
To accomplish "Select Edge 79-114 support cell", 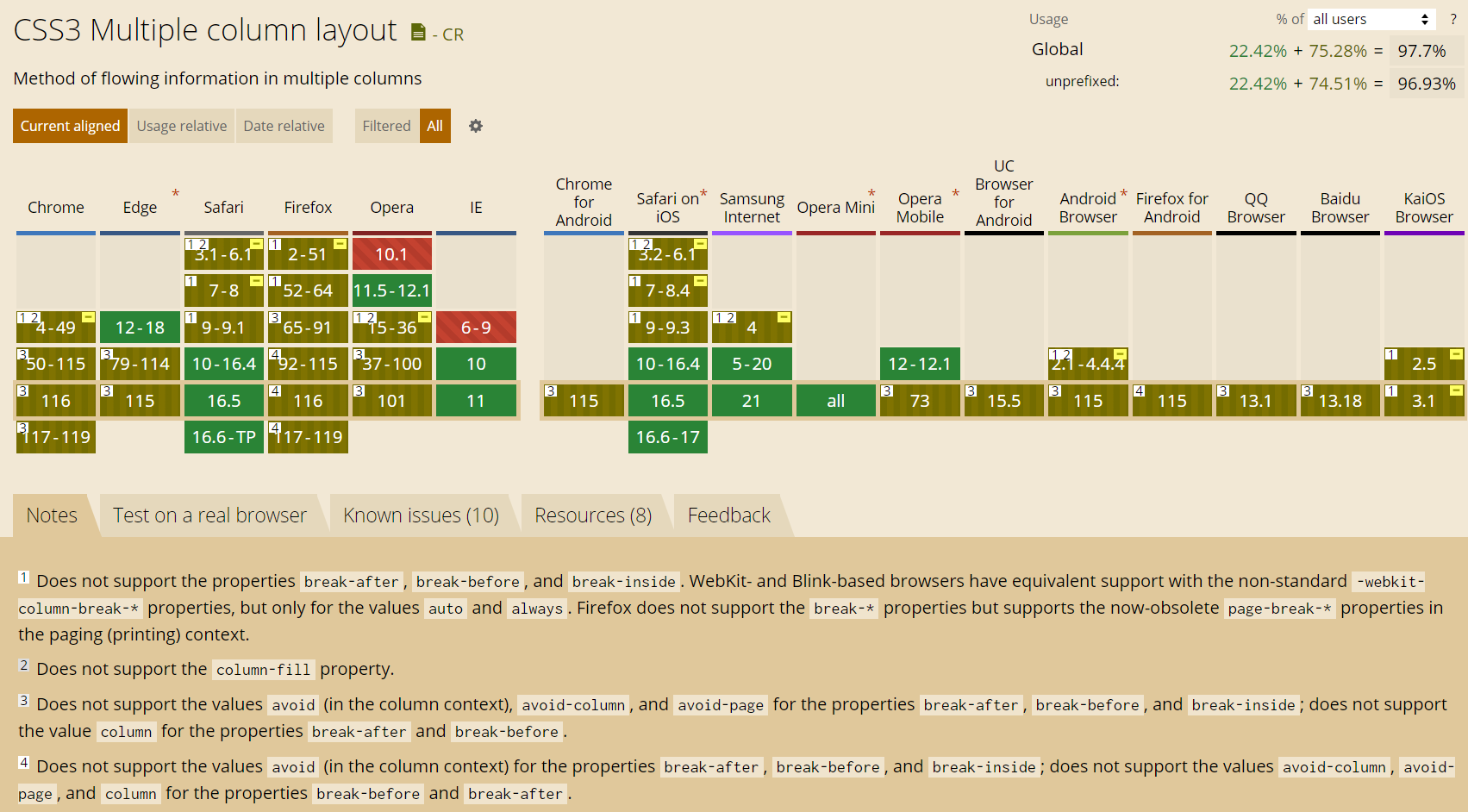I will coord(140,364).
